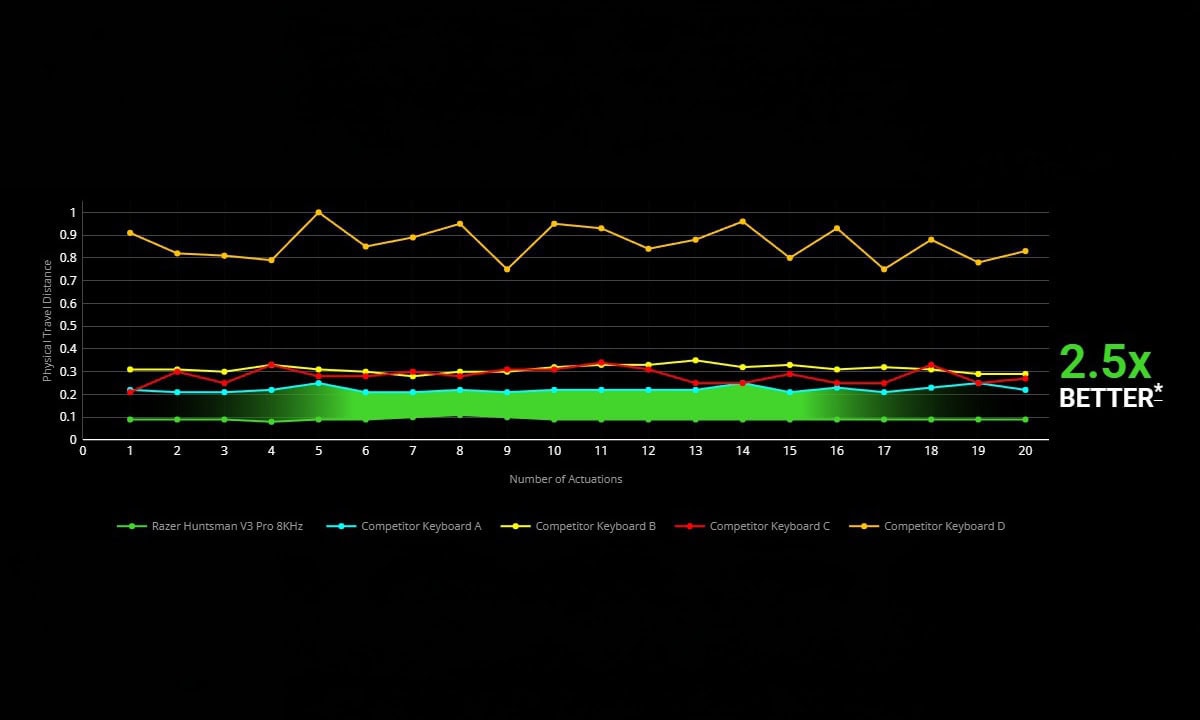Click the 2.5x BETTER callout text
This screenshot has width=1200, height=720.
click(x=1110, y=376)
